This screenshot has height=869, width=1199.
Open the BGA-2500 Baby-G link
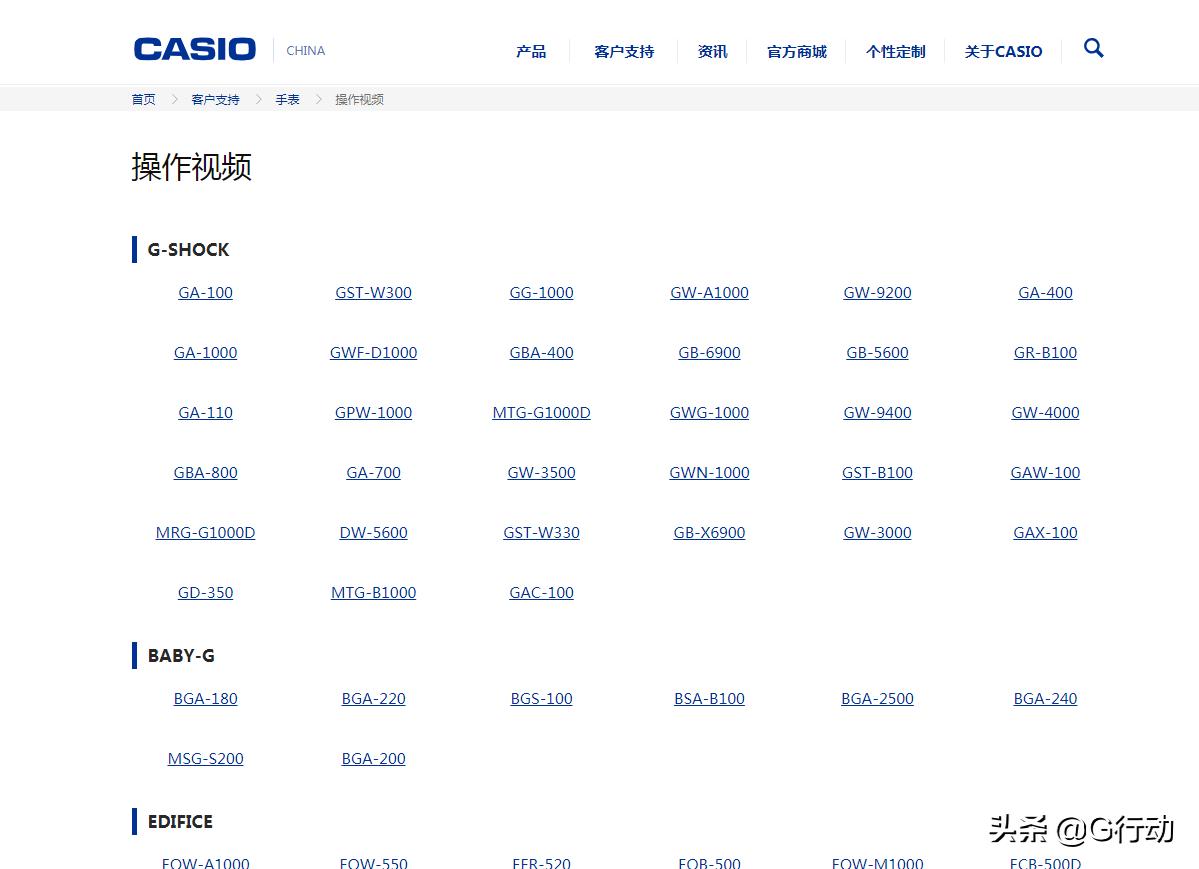tap(877, 698)
